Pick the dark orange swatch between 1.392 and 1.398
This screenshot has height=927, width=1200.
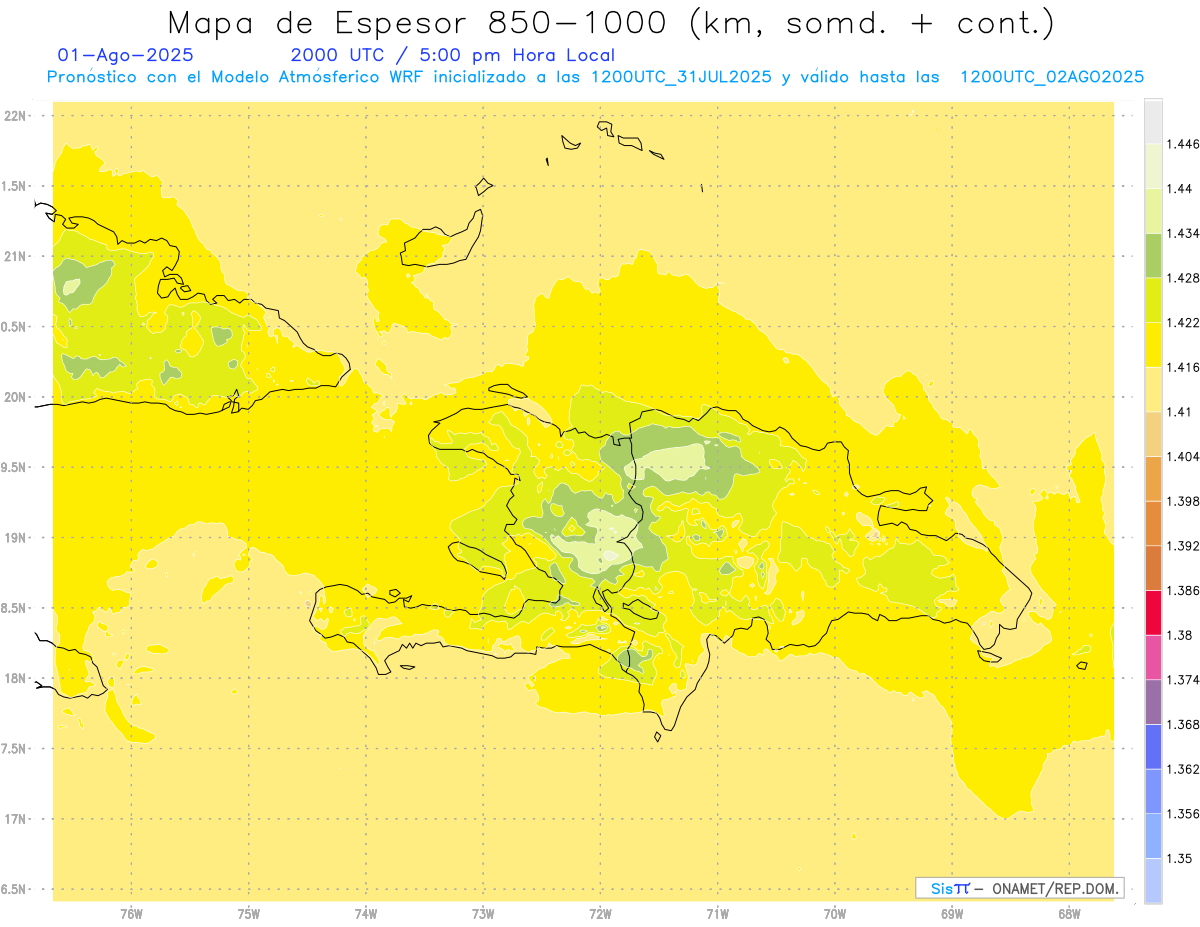[1153, 523]
